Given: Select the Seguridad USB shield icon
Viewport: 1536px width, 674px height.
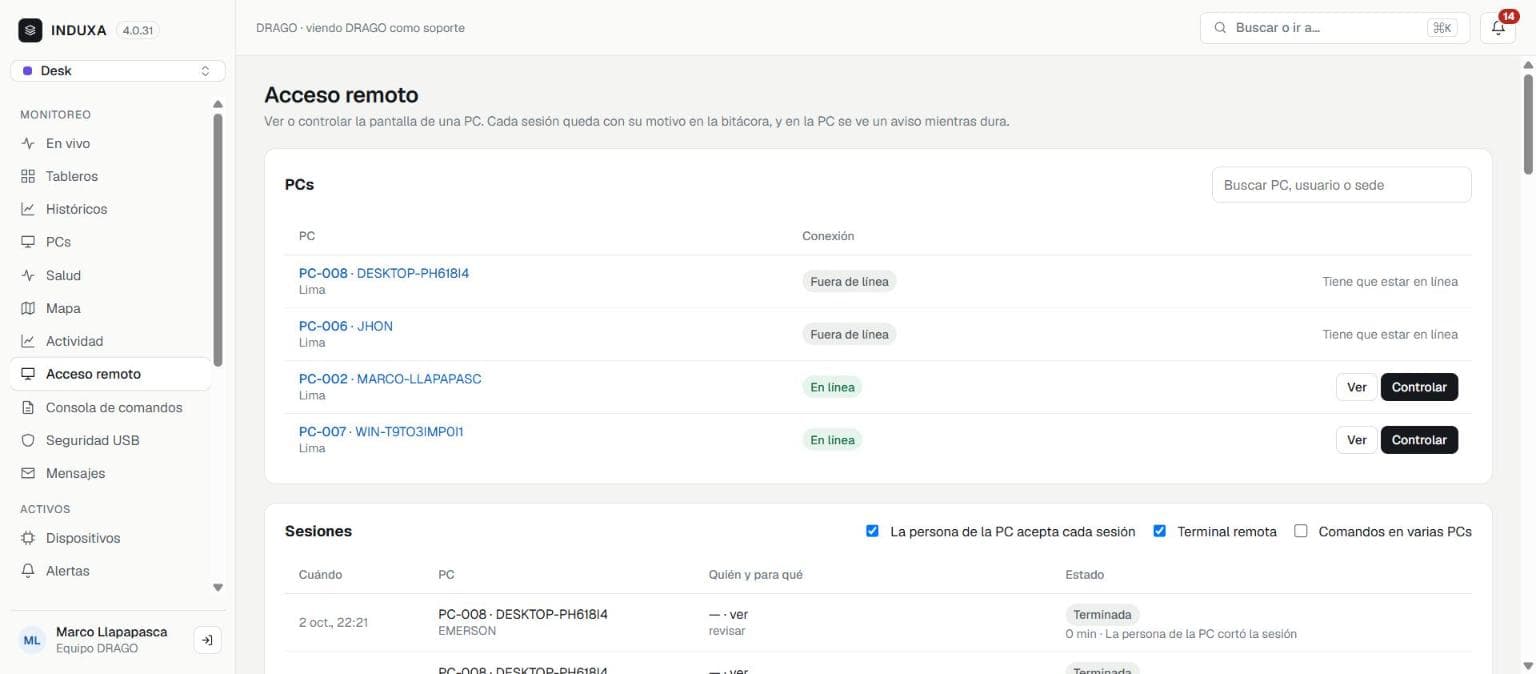Looking at the screenshot, I should (28, 440).
